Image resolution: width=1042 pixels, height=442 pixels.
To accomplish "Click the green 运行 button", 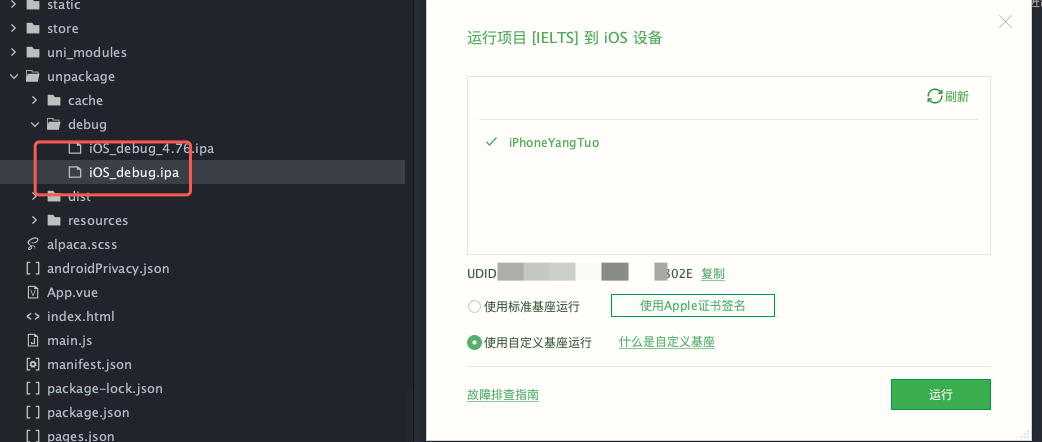I will pos(941,395).
